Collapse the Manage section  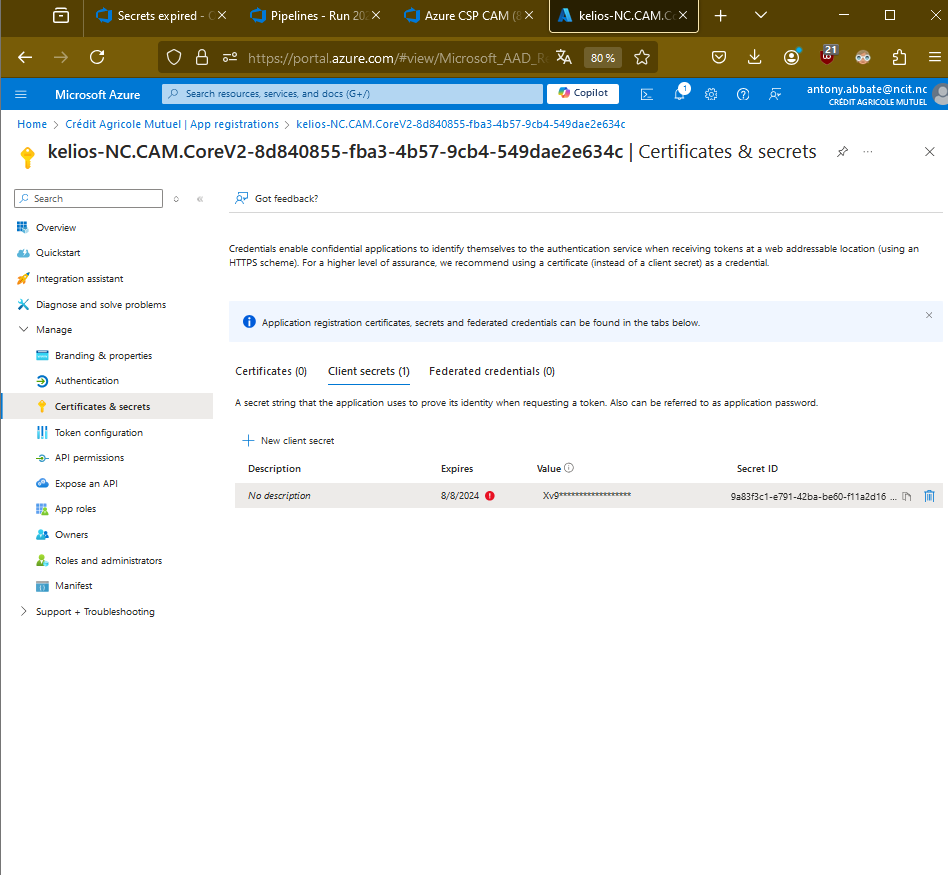pos(24,330)
